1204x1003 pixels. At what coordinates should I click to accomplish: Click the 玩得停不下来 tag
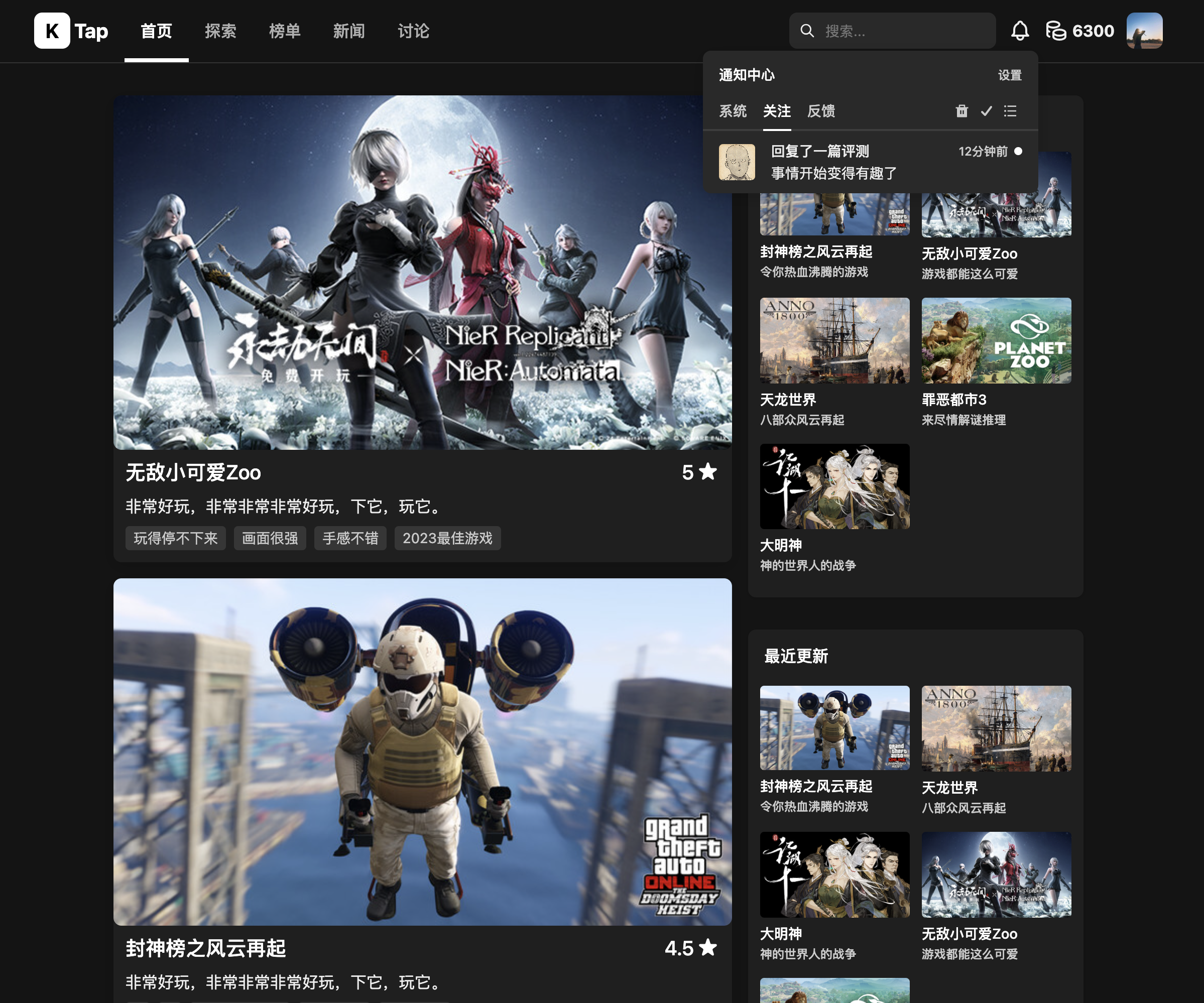pyautogui.click(x=175, y=538)
